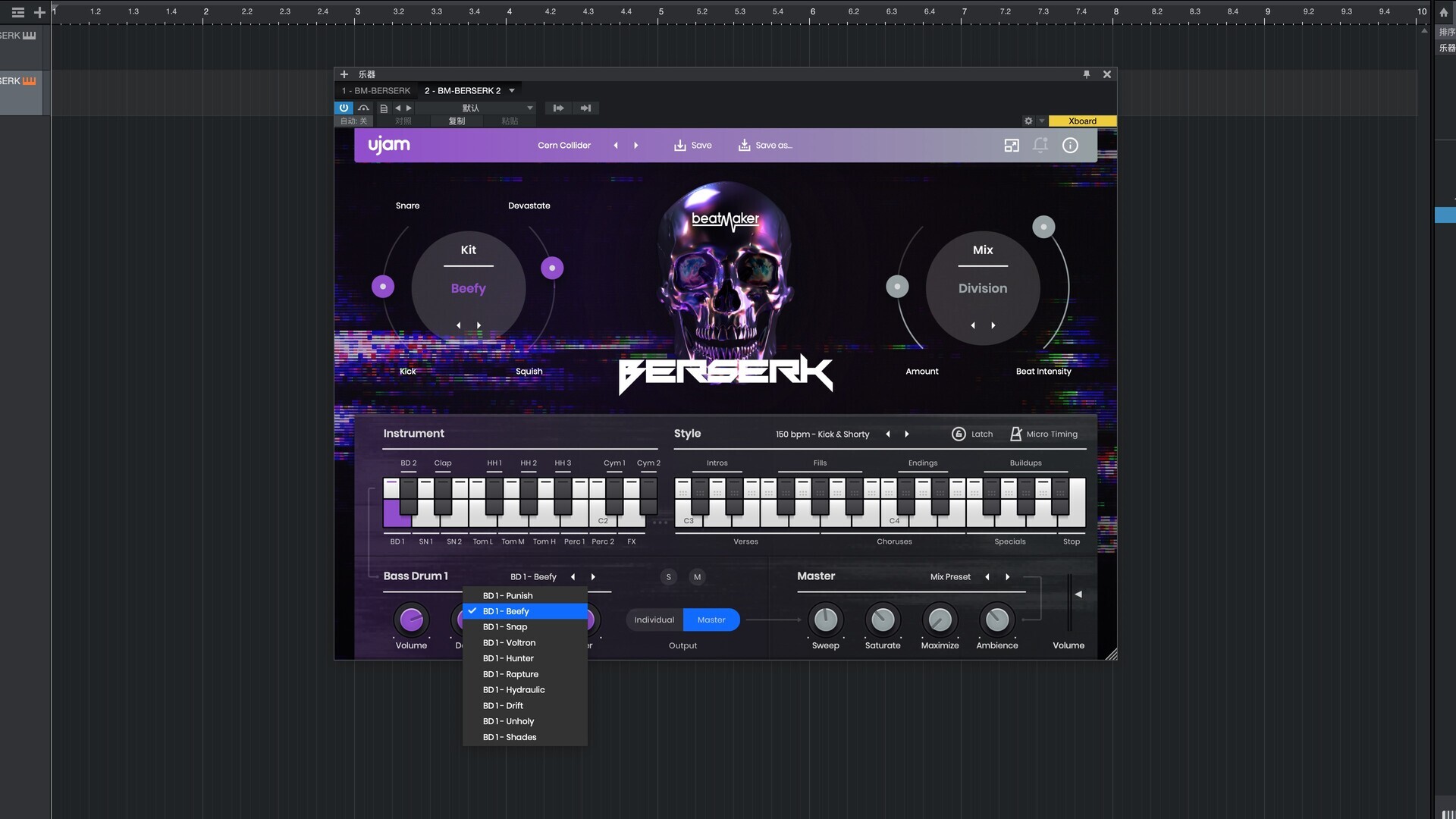Click the BD 1 purple instrument key
The image size is (1456, 819).
point(394,513)
